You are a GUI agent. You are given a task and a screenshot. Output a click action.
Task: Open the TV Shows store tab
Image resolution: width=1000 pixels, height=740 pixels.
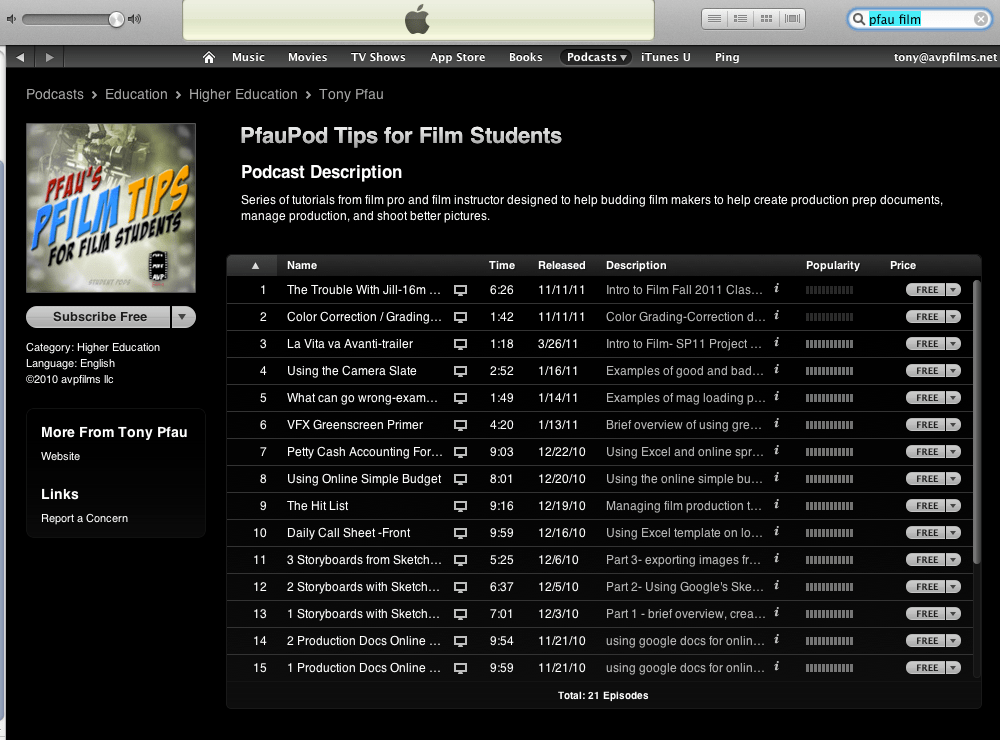tap(378, 57)
